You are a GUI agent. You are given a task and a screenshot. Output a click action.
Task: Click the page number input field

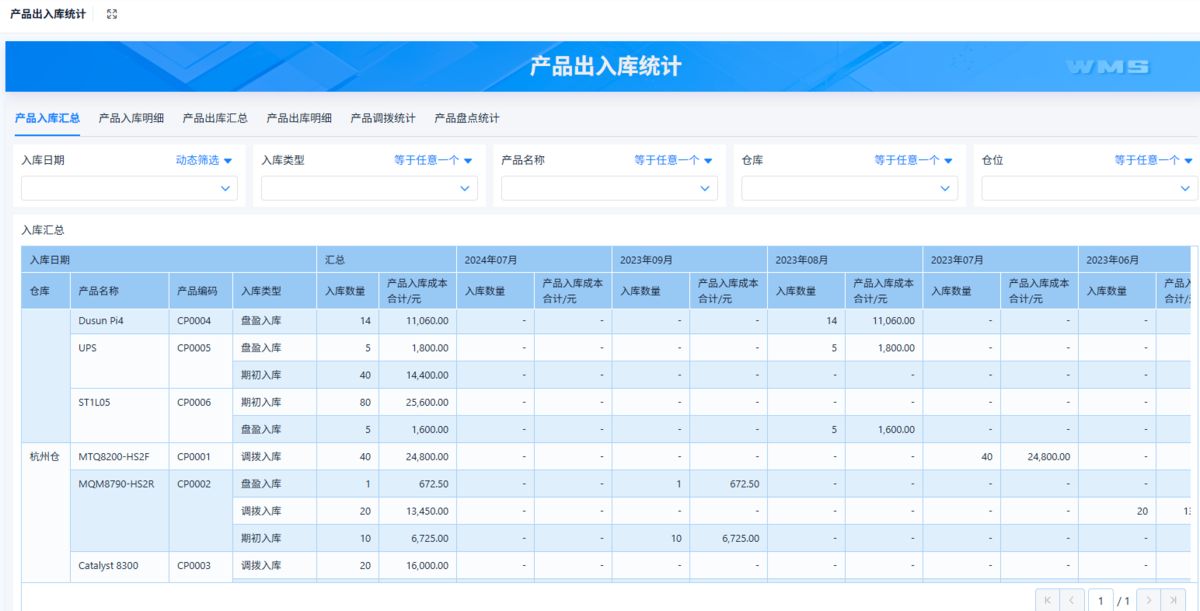point(1100,600)
